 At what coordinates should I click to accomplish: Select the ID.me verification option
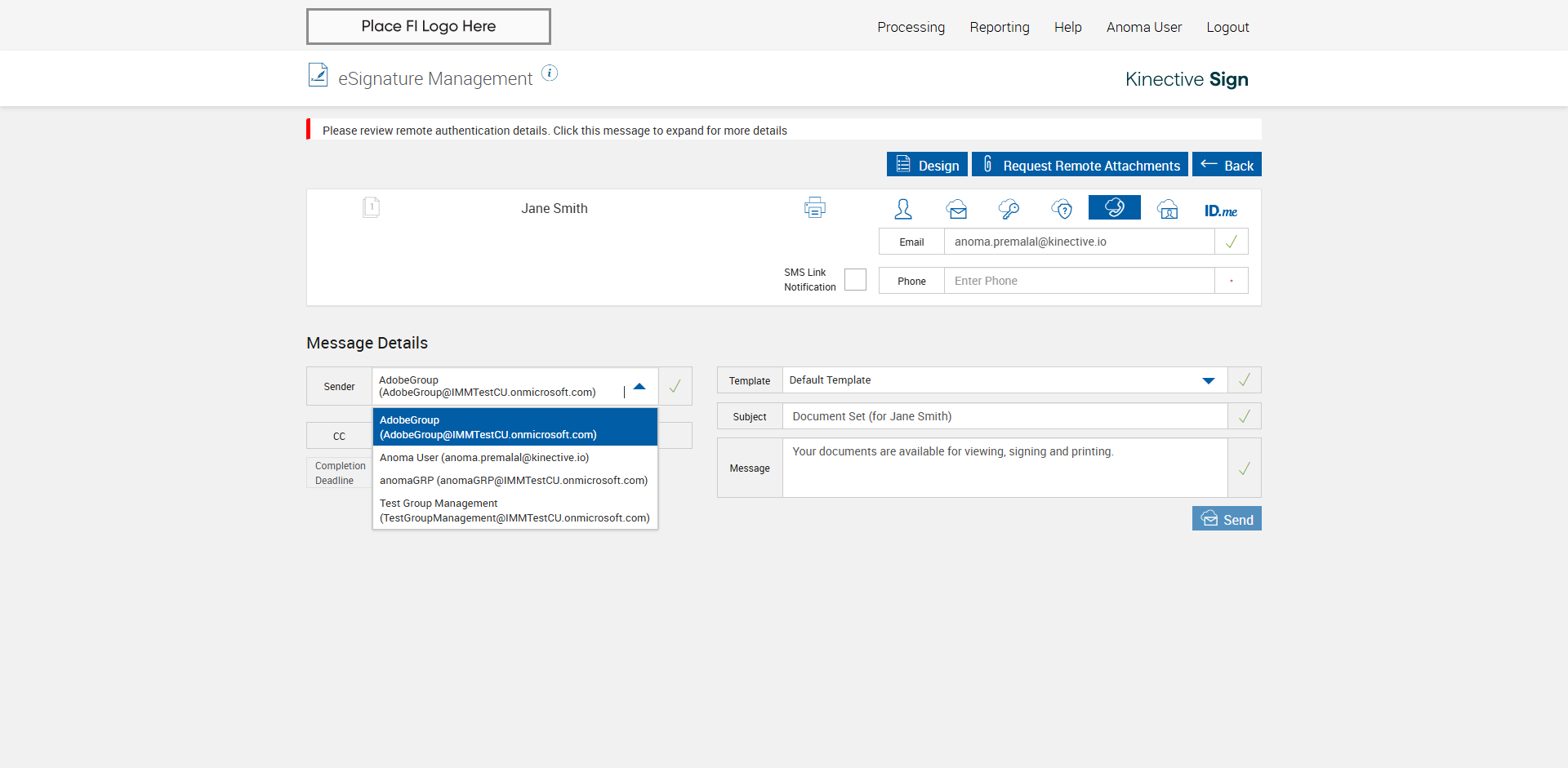1220,211
